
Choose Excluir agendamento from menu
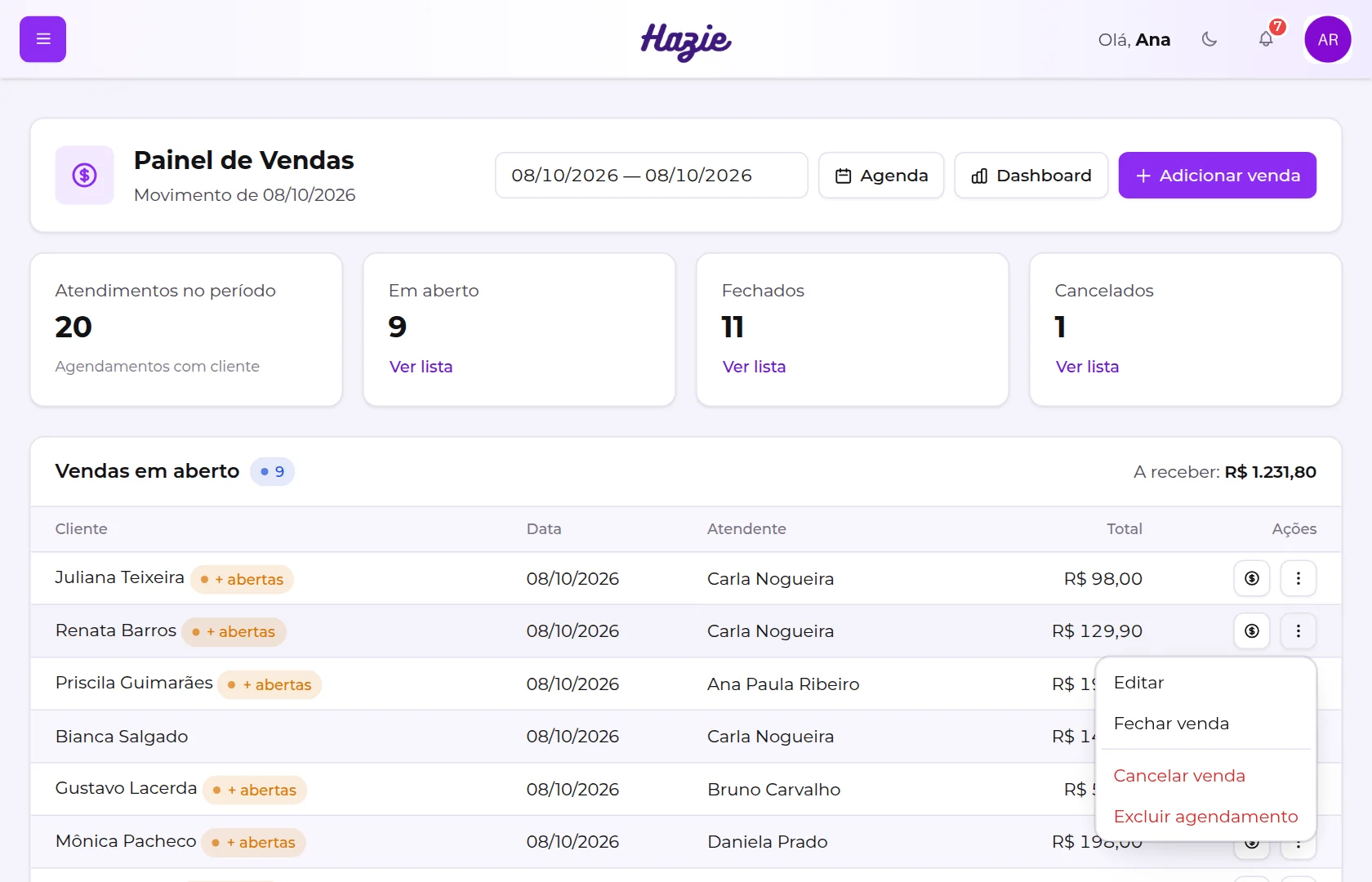(x=1205, y=817)
